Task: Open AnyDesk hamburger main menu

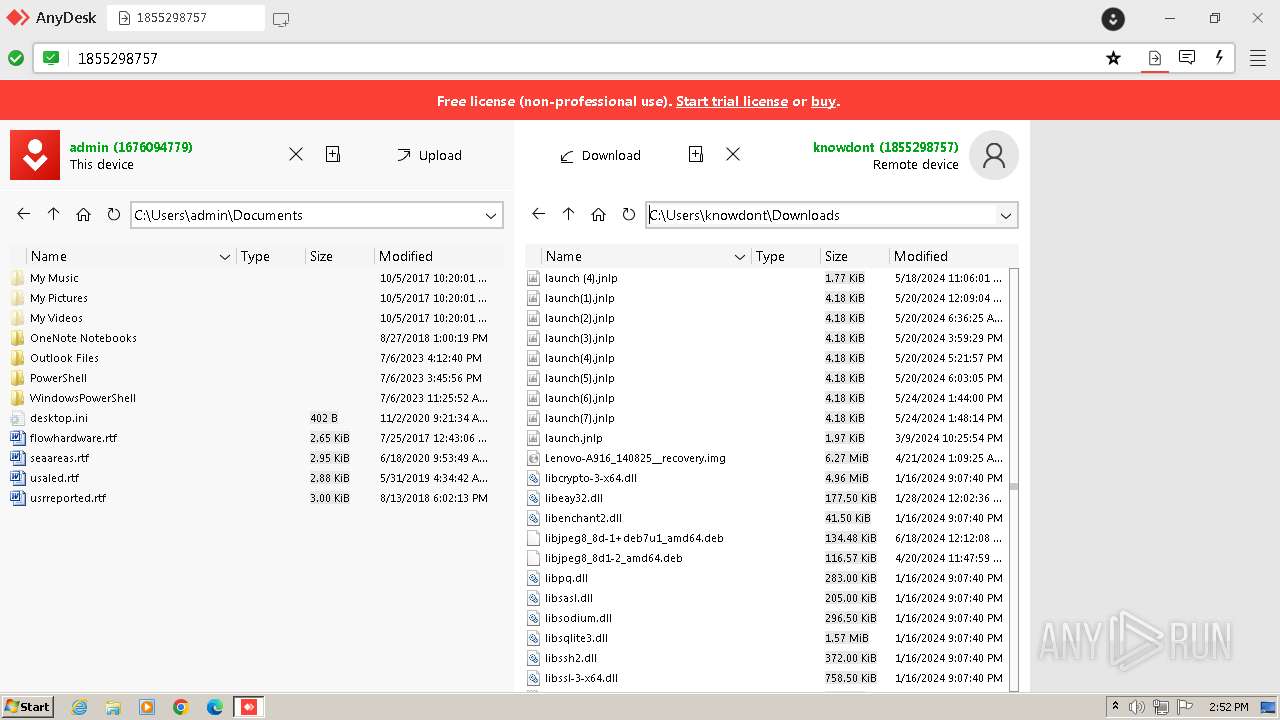Action: tap(1258, 58)
